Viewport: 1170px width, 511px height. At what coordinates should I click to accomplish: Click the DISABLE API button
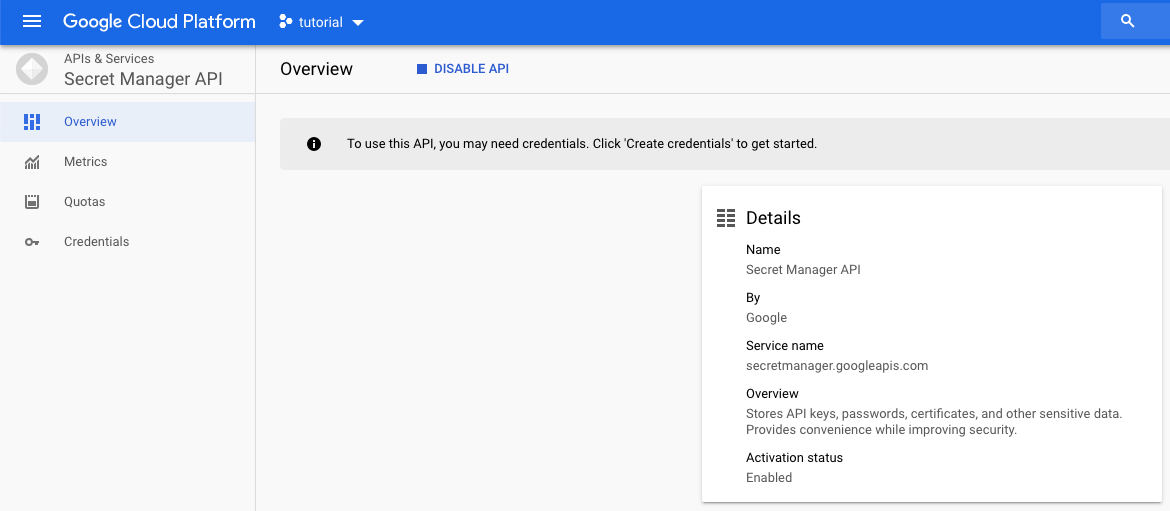click(463, 69)
